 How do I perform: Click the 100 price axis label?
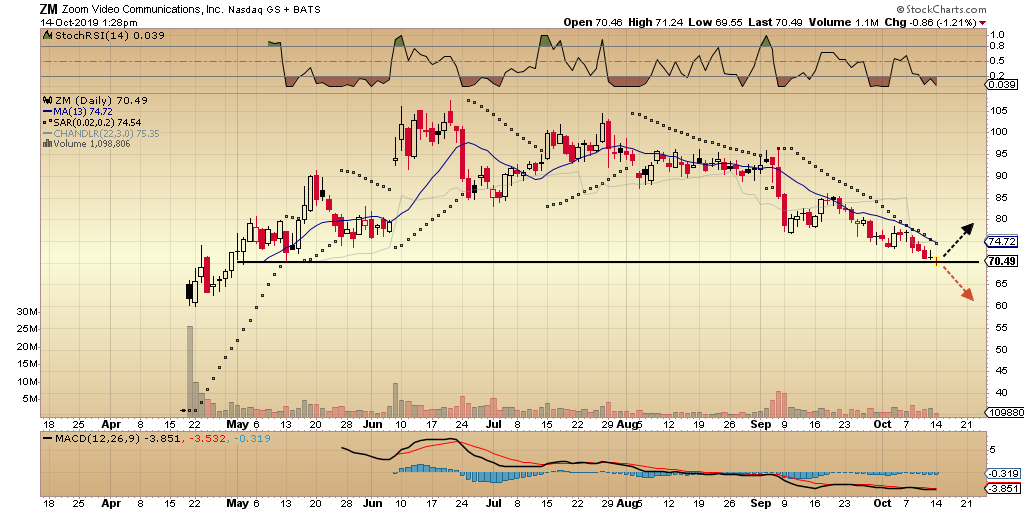click(x=998, y=131)
